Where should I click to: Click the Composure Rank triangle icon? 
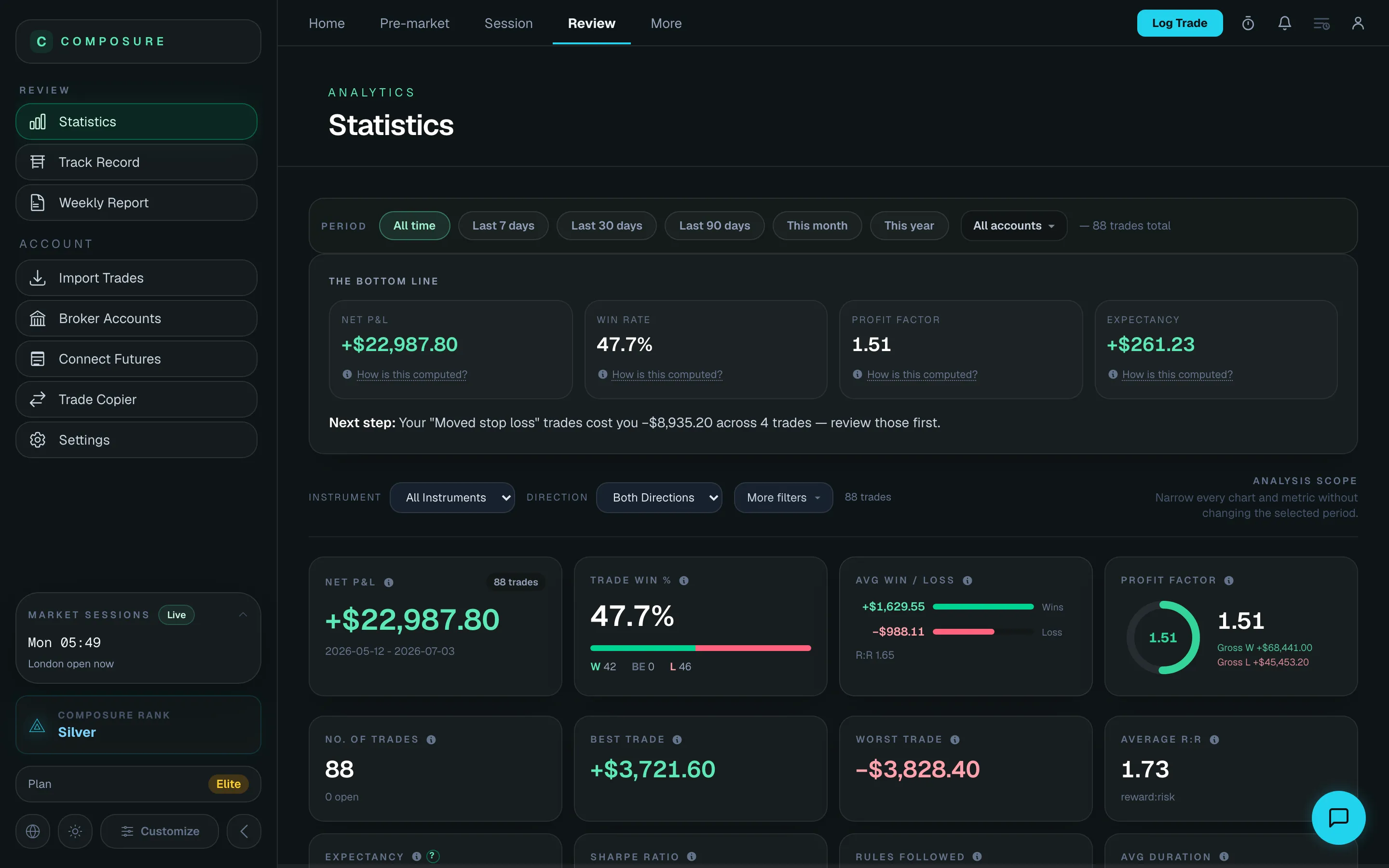[37, 725]
